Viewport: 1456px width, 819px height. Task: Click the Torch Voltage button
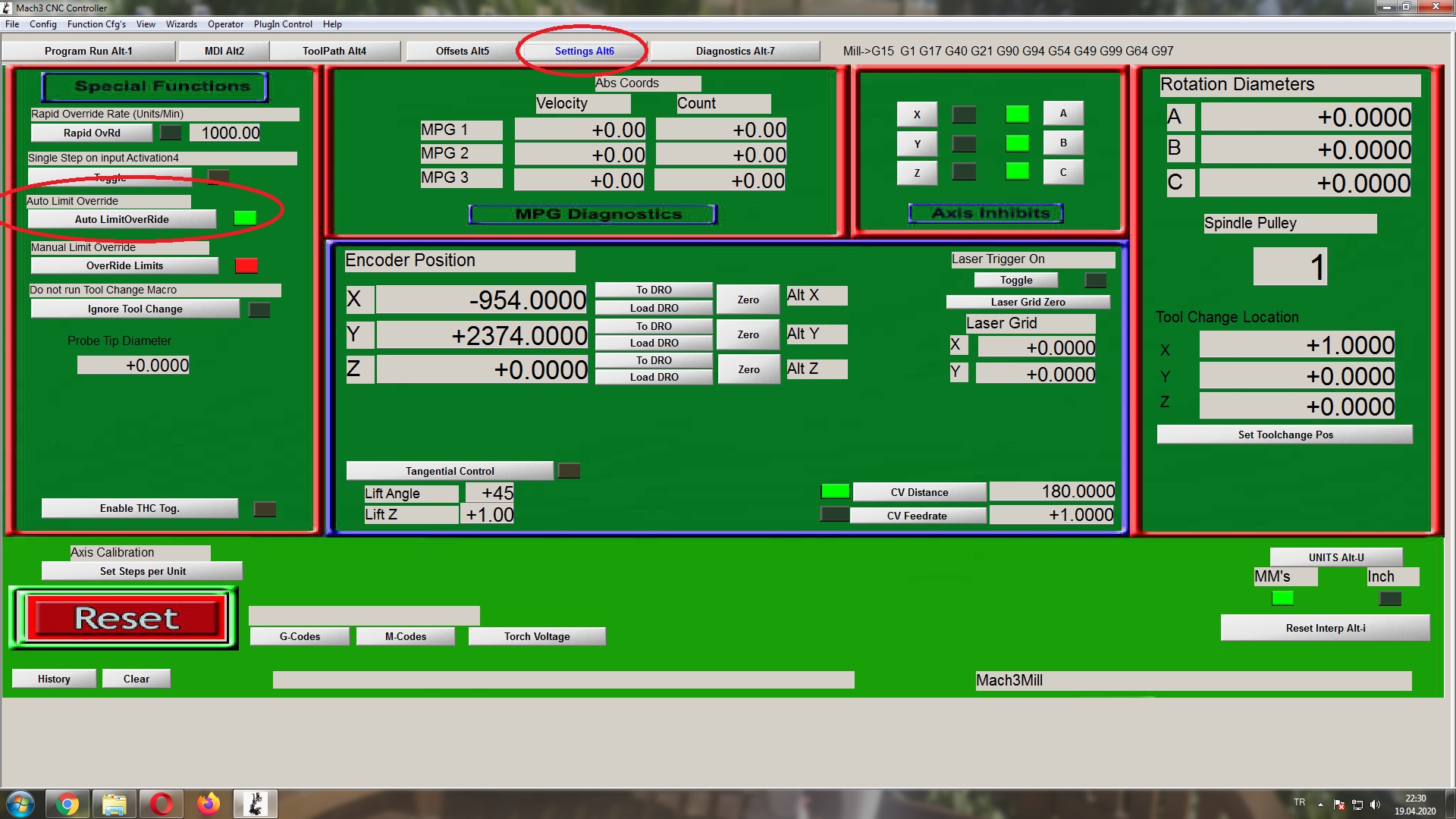click(x=537, y=636)
